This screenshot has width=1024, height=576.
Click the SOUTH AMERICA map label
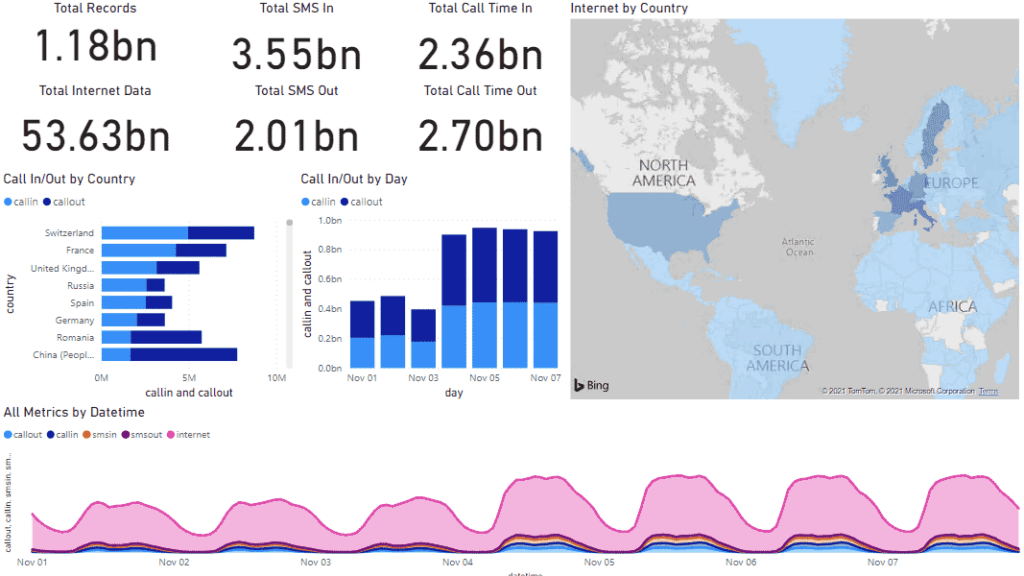(777, 358)
